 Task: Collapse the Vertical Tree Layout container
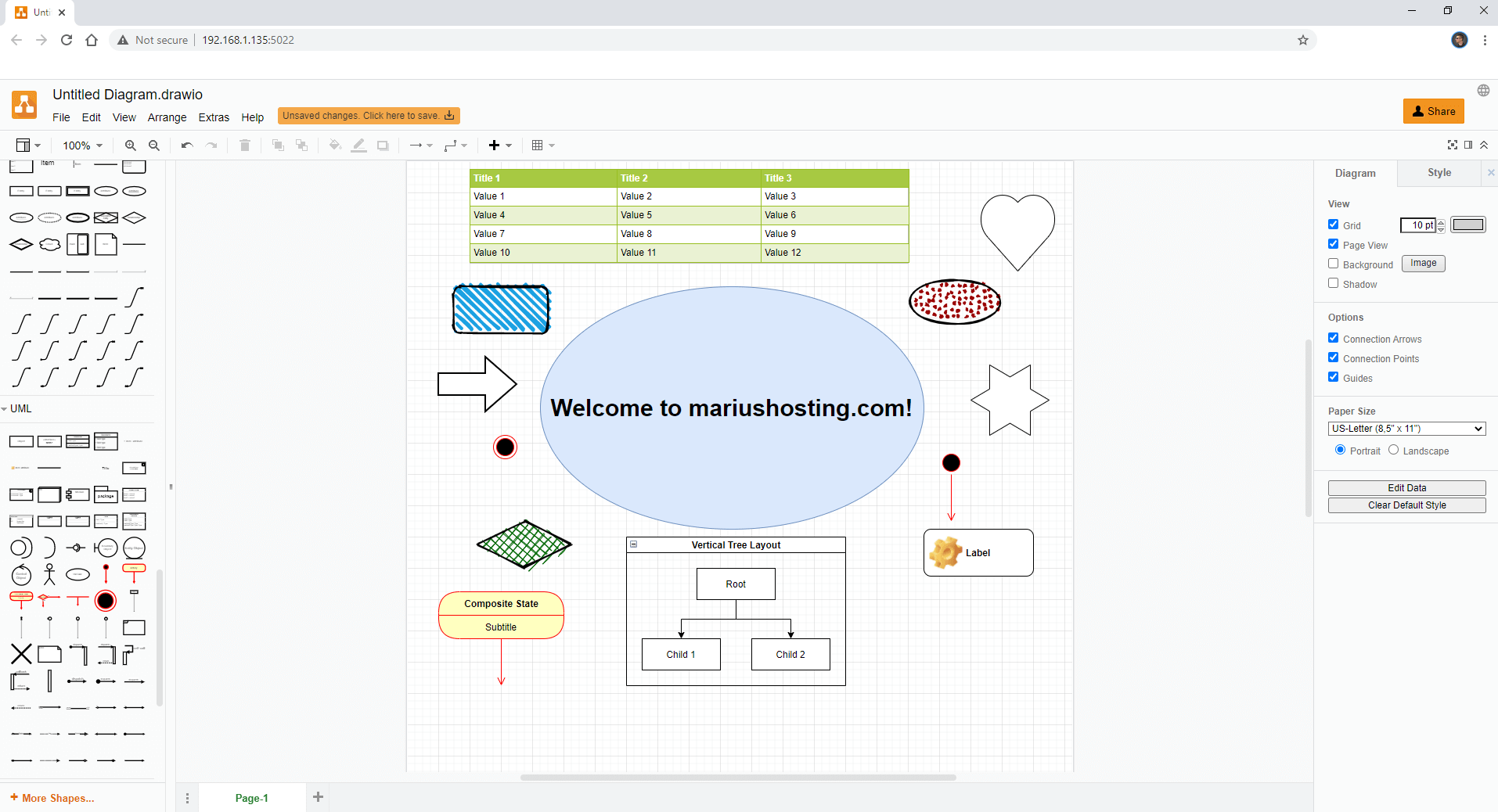[634, 544]
